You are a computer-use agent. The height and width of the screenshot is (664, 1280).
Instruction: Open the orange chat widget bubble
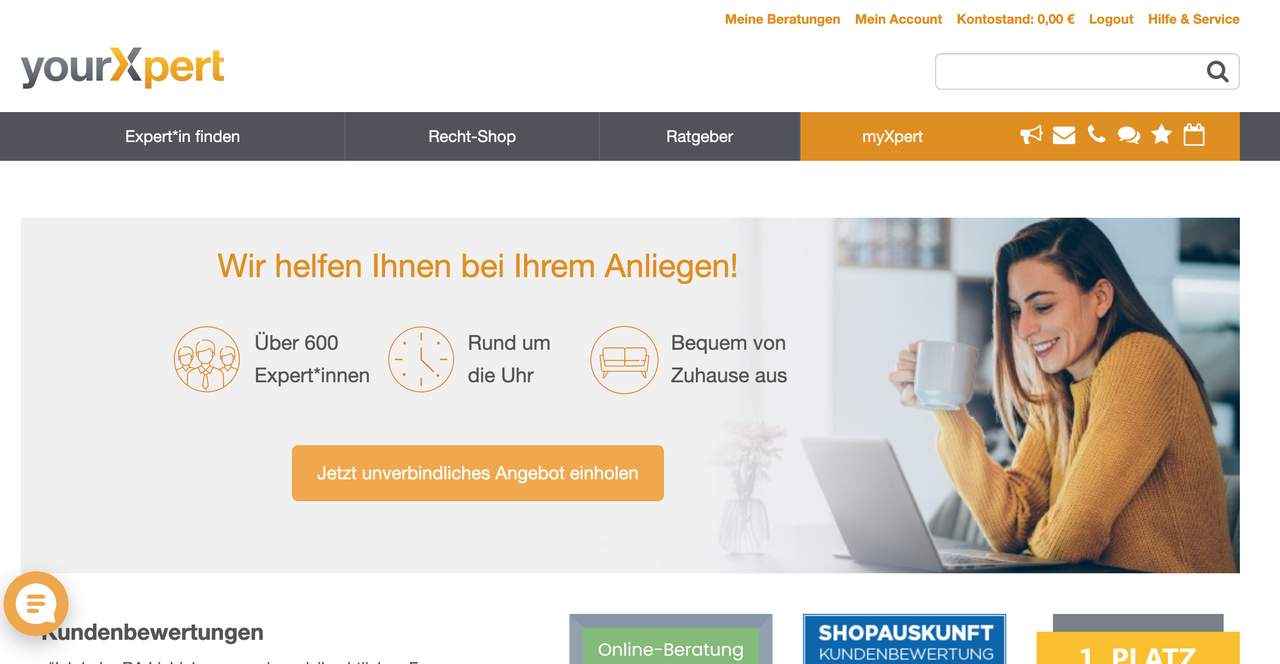click(x=36, y=604)
